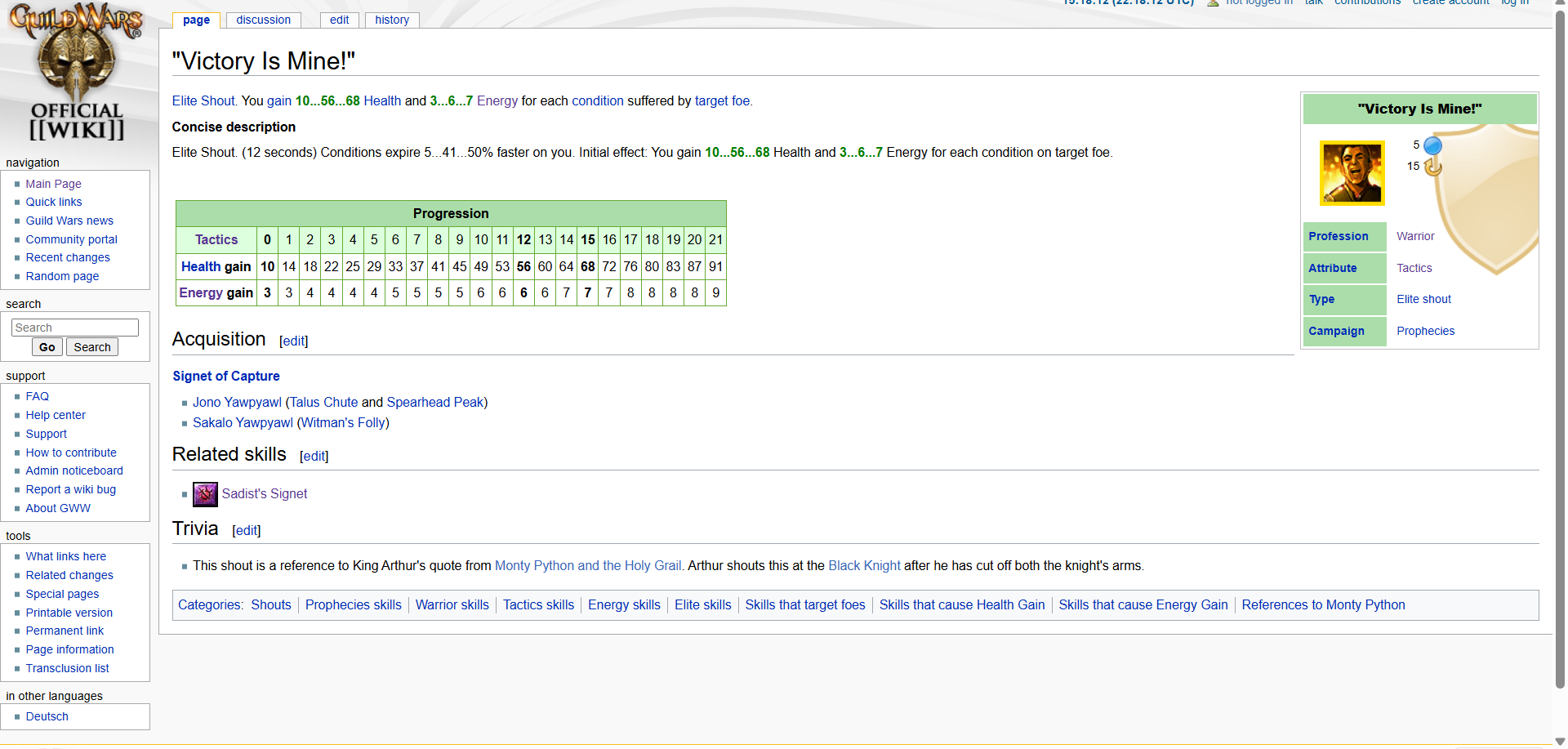Open Witman's Folly link
The width and height of the screenshot is (1568, 749).
tap(343, 423)
